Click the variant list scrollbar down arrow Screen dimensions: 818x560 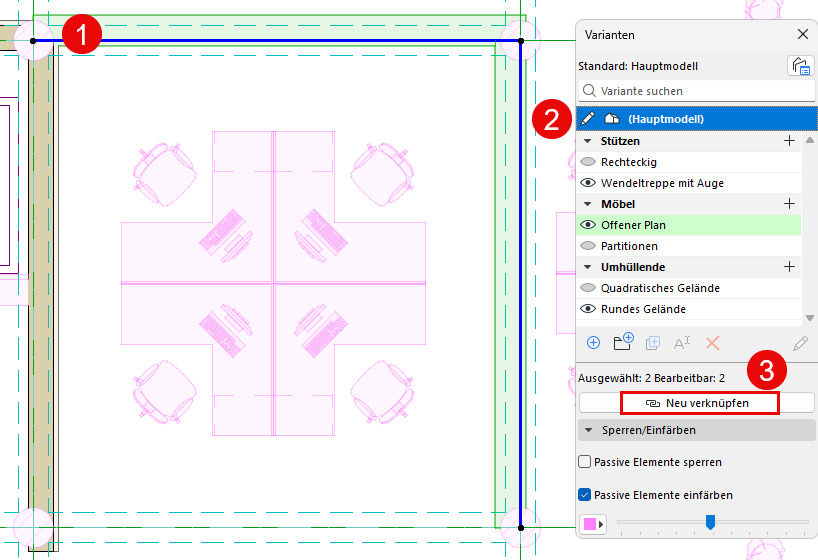coord(810,318)
